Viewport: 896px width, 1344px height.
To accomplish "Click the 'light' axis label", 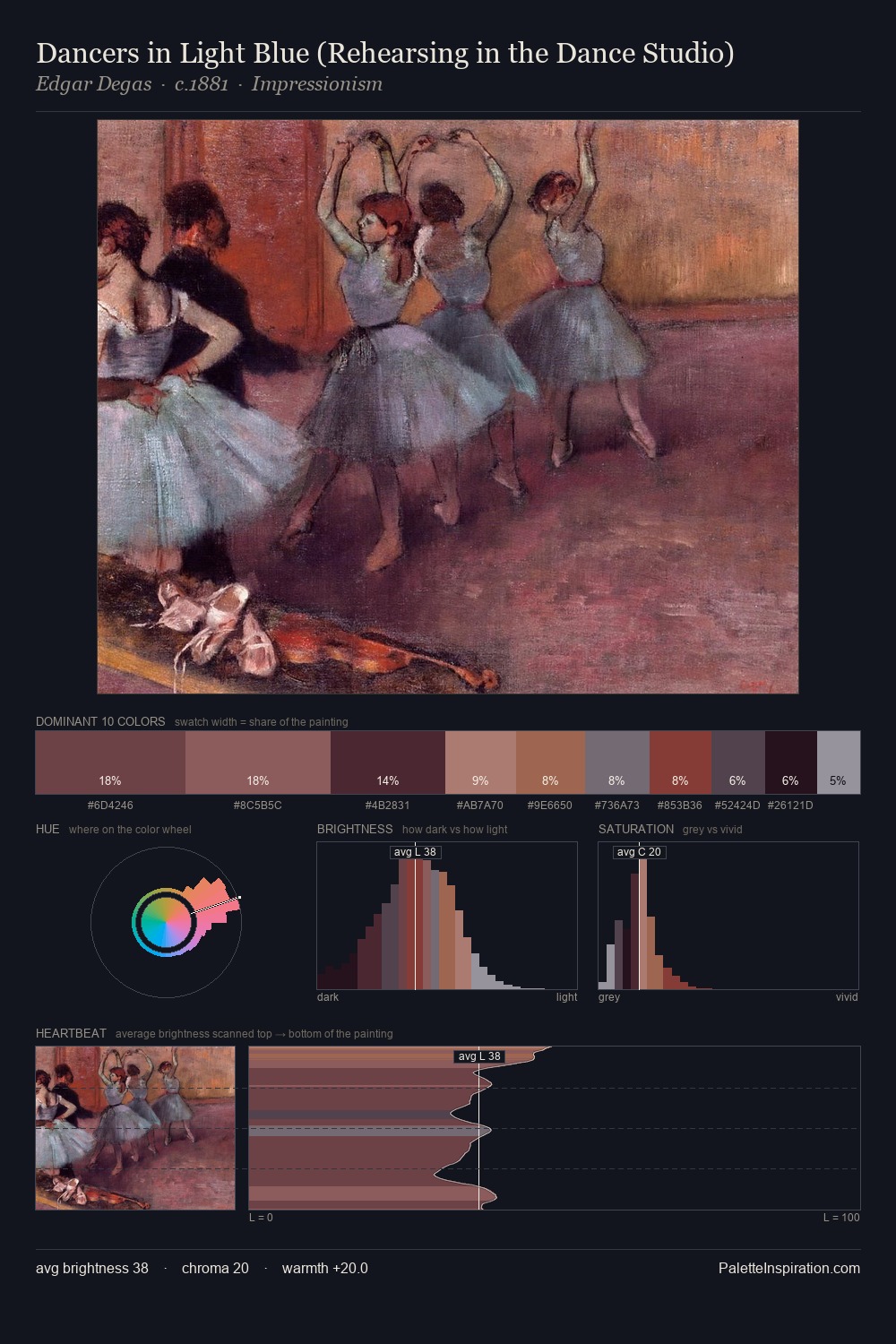I will point(566,997).
